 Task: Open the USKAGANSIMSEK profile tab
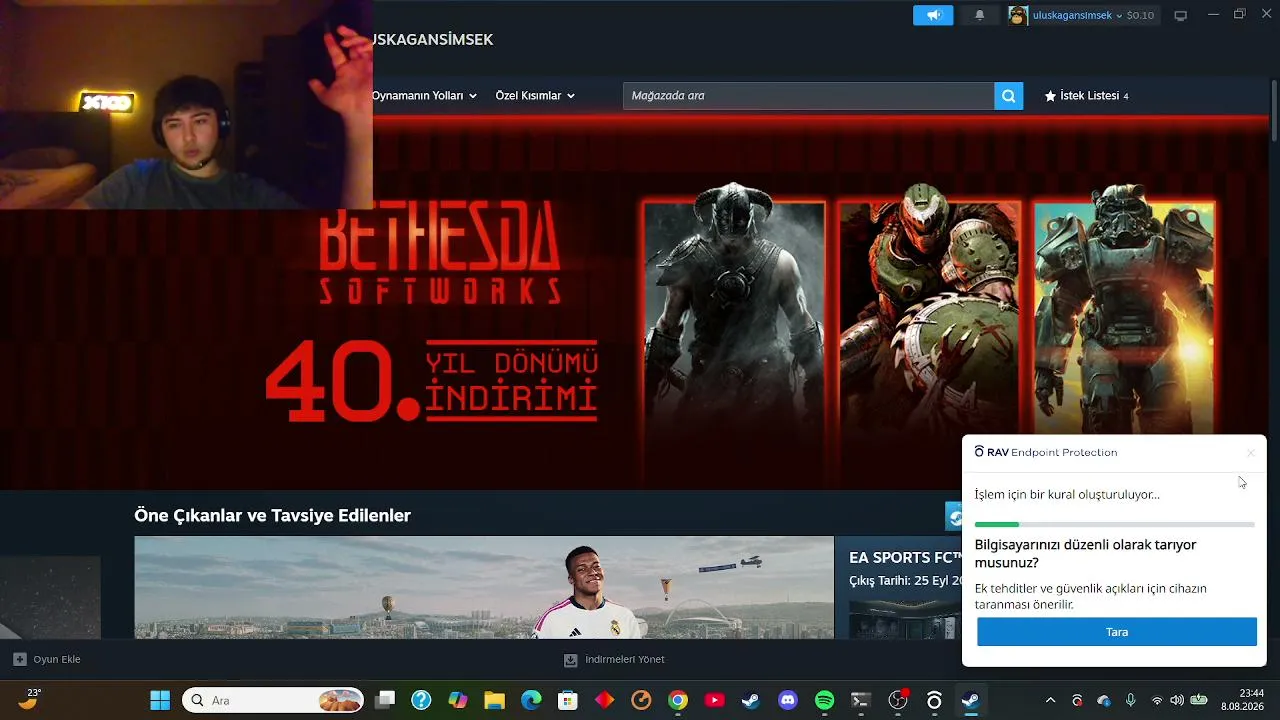tap(433, 40)
